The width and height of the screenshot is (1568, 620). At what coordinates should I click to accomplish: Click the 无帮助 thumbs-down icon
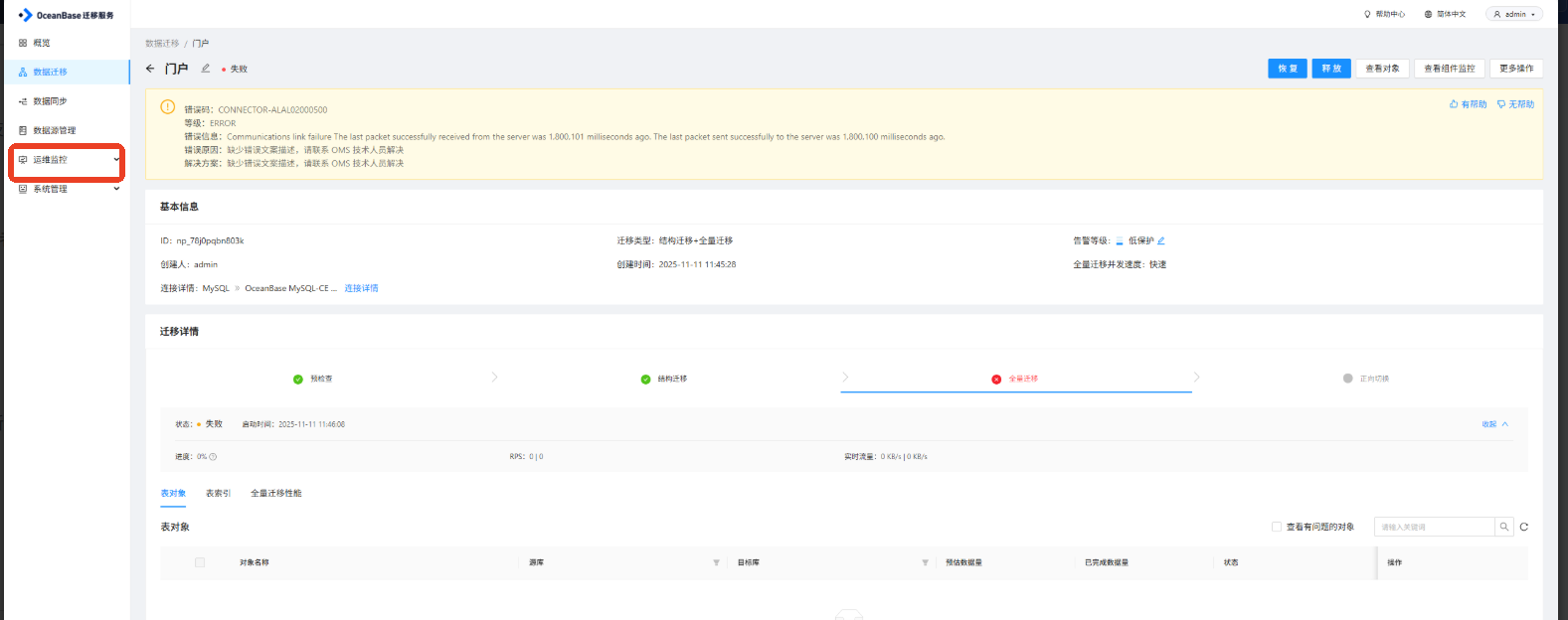(1501, 104)
